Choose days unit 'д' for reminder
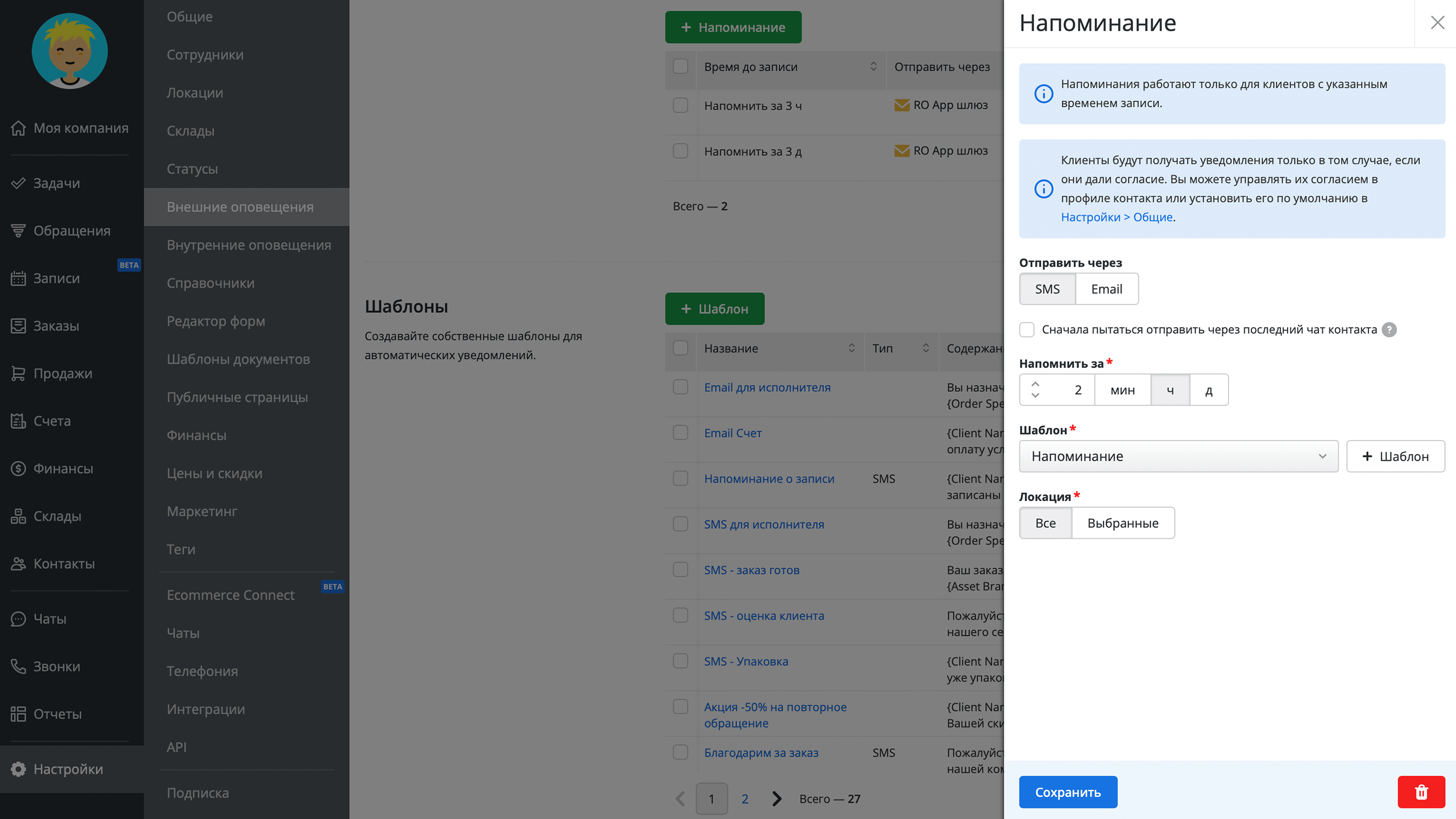The image size is (1456, 819). click(x=1209, y=390)
